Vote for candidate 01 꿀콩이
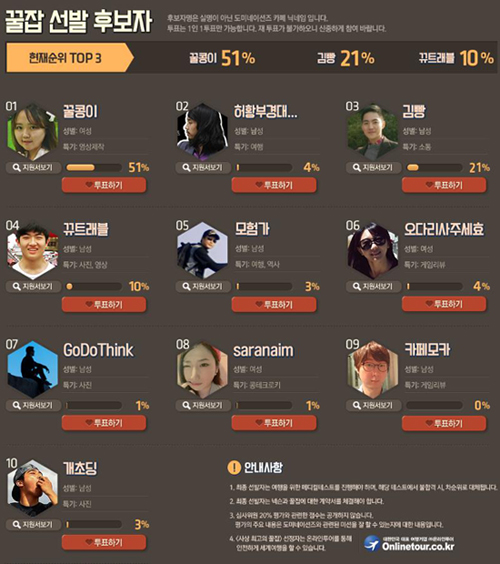 click(x=104, y=185)
